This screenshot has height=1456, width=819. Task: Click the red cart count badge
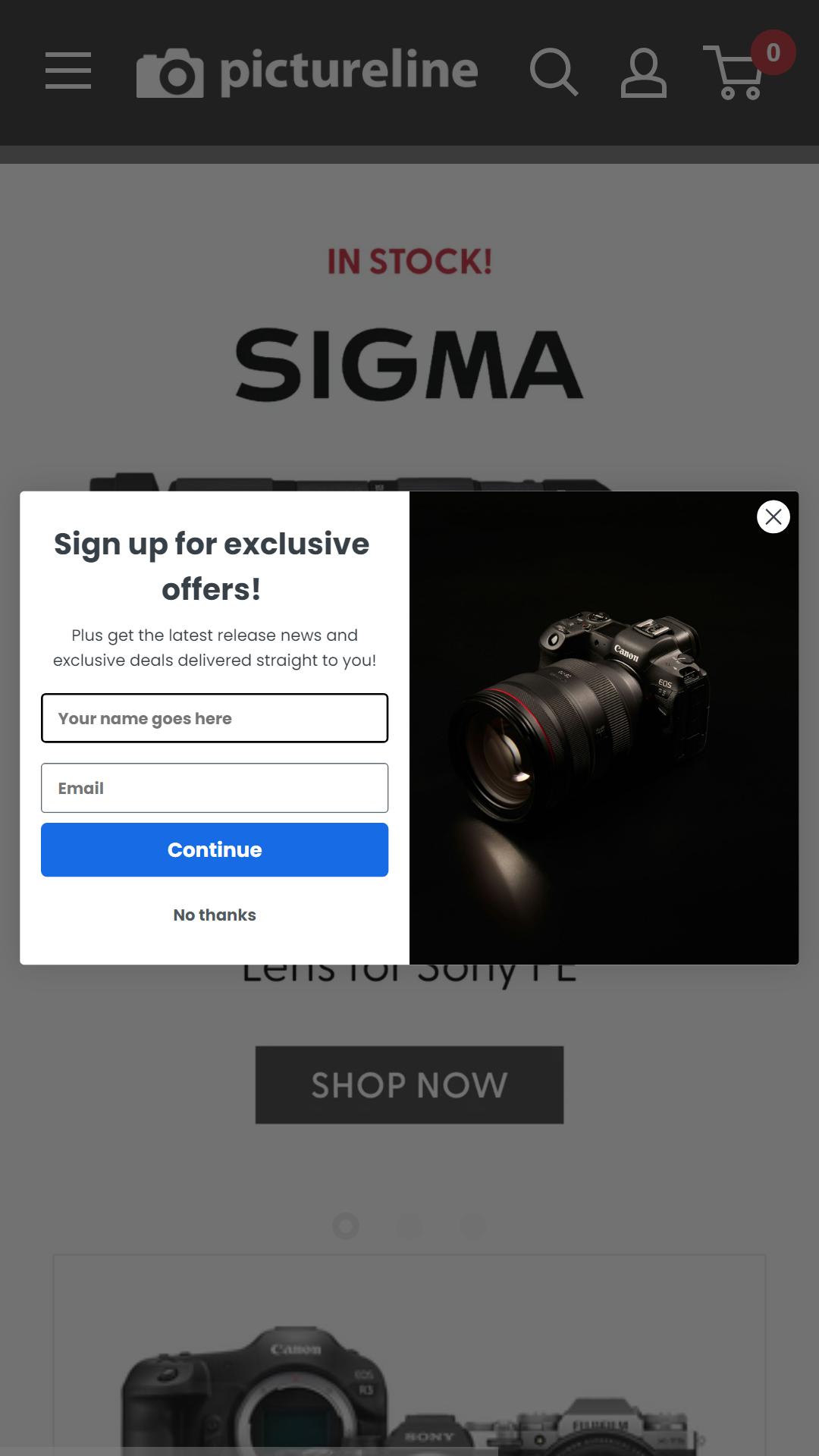[773, 52]
